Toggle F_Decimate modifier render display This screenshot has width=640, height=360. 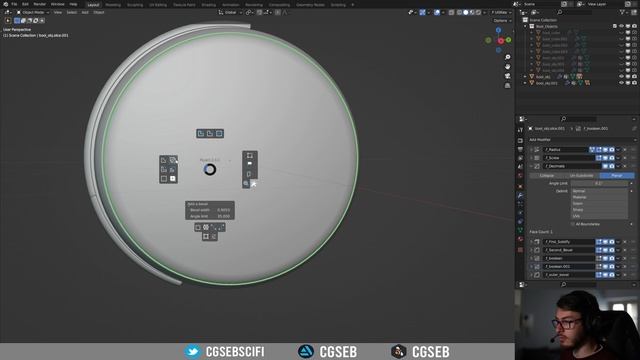click(612, 166)
